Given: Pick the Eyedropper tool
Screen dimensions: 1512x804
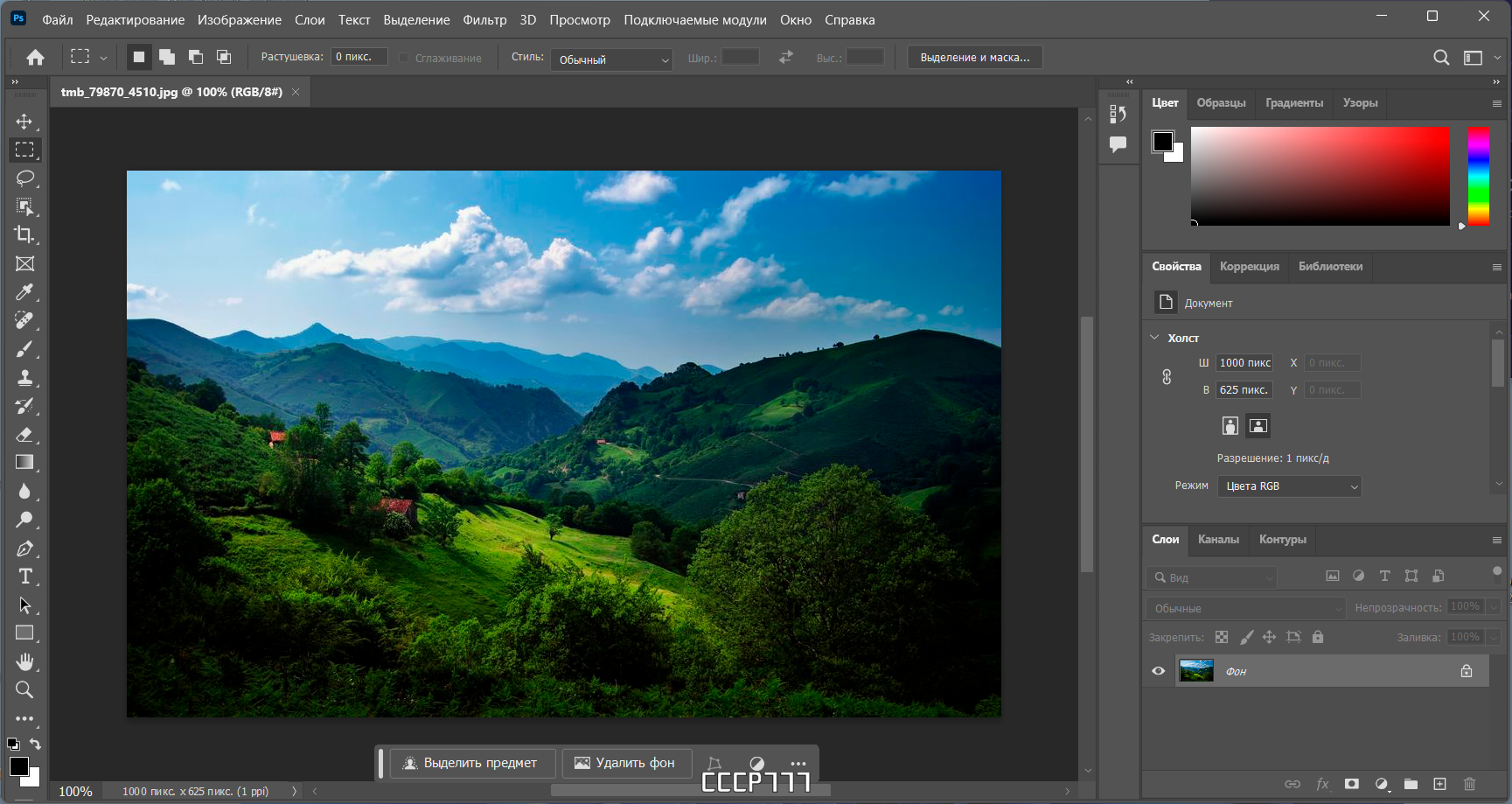Looking at the screenshot, I should [24, 292].
